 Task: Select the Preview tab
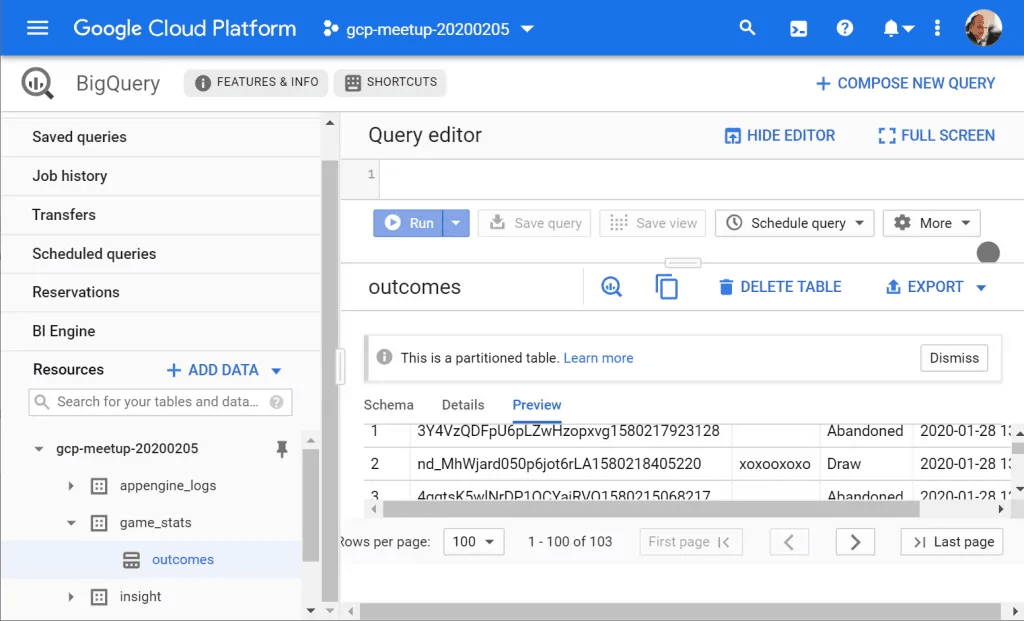click(537, 405)
